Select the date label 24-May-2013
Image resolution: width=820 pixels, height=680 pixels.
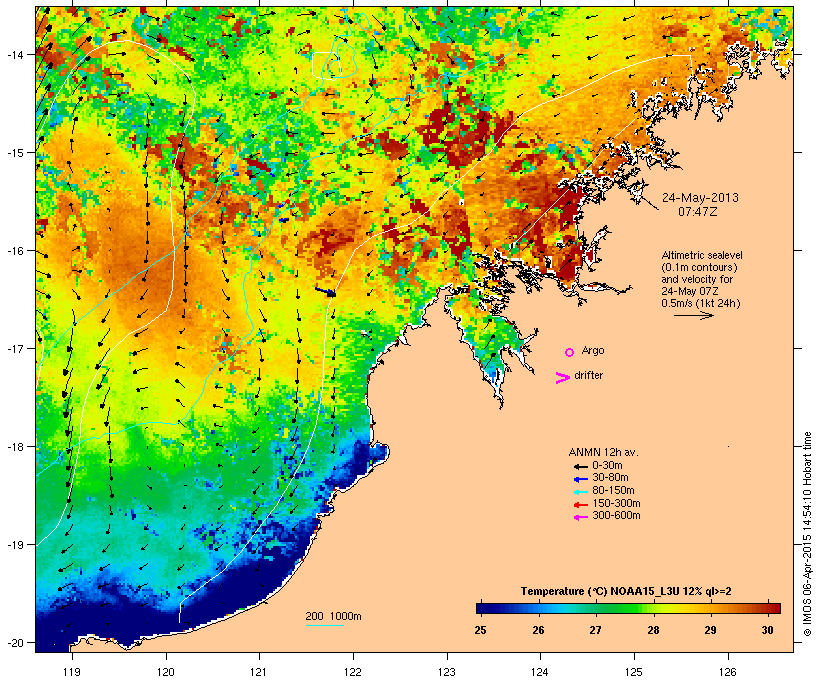pos(700,198)
